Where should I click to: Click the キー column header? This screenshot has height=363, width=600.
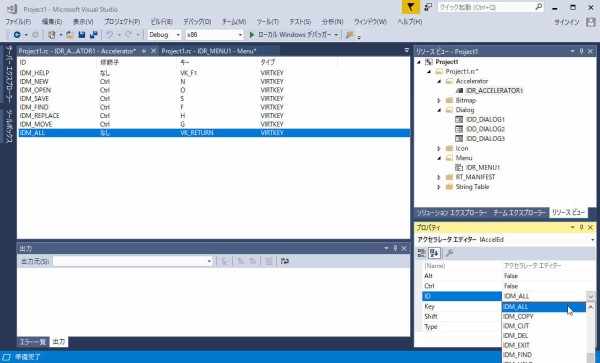coord(217,62)
